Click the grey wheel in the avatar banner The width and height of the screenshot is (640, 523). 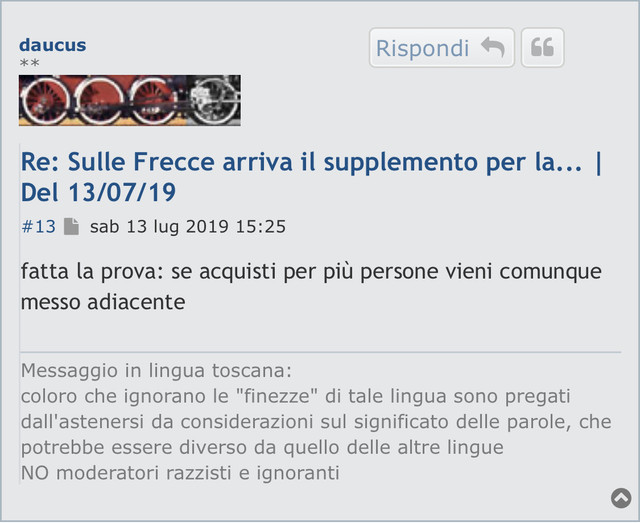point(214,100)
